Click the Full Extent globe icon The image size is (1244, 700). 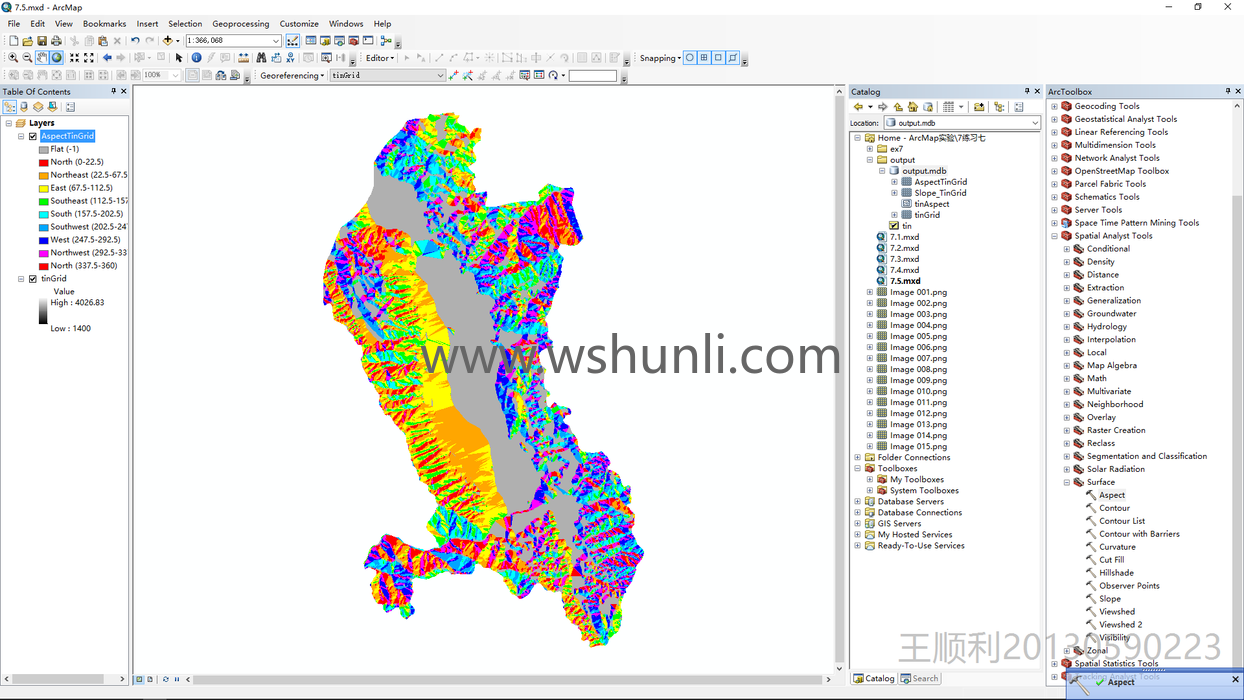[x=56, y=58]
